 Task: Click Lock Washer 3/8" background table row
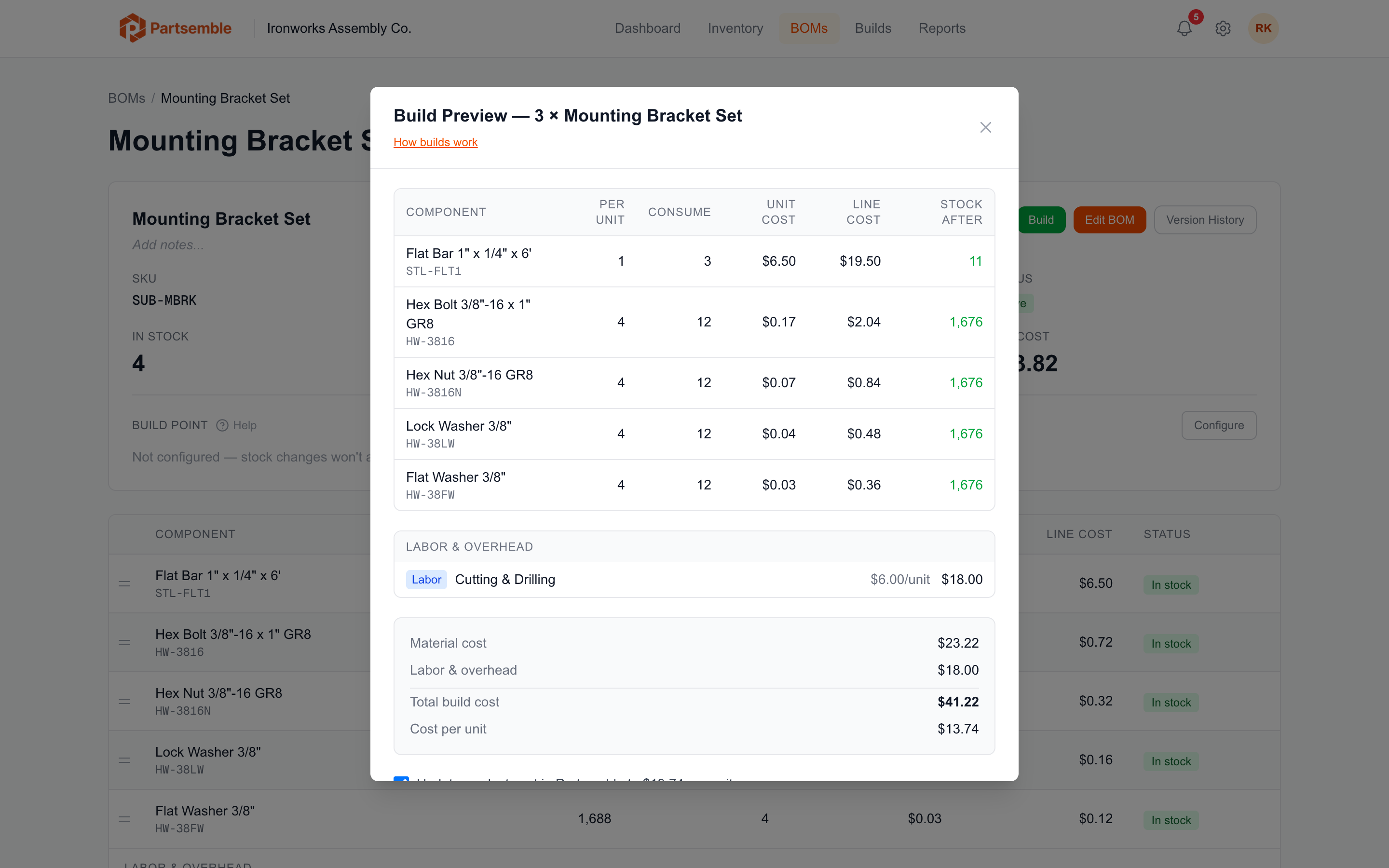click(x=694, y=760)
